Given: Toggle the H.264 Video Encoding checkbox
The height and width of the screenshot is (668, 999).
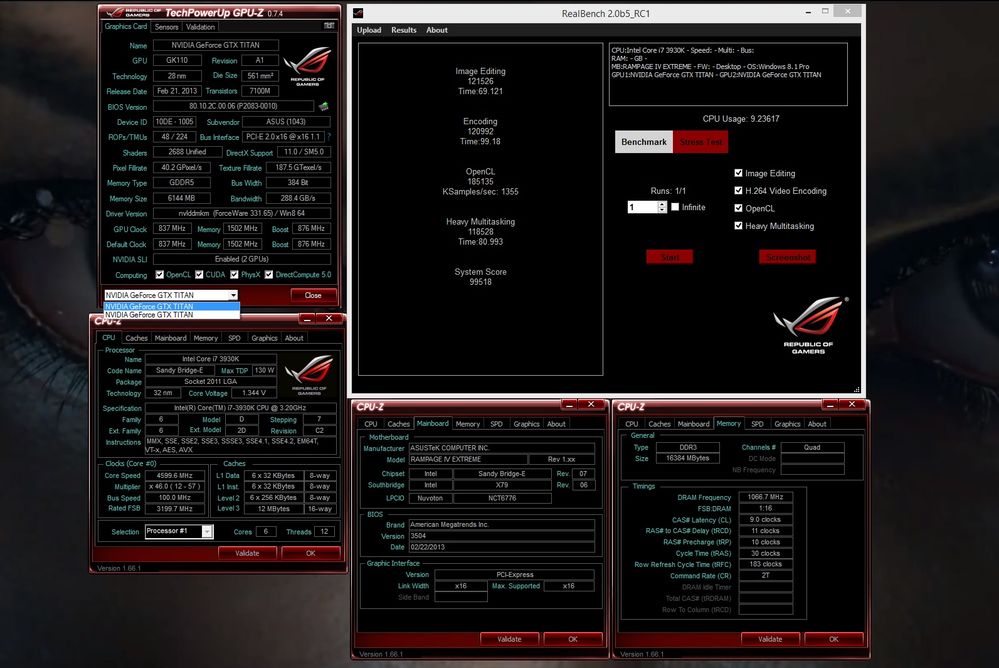Looking at the screenshot, I should click(738, 191).
